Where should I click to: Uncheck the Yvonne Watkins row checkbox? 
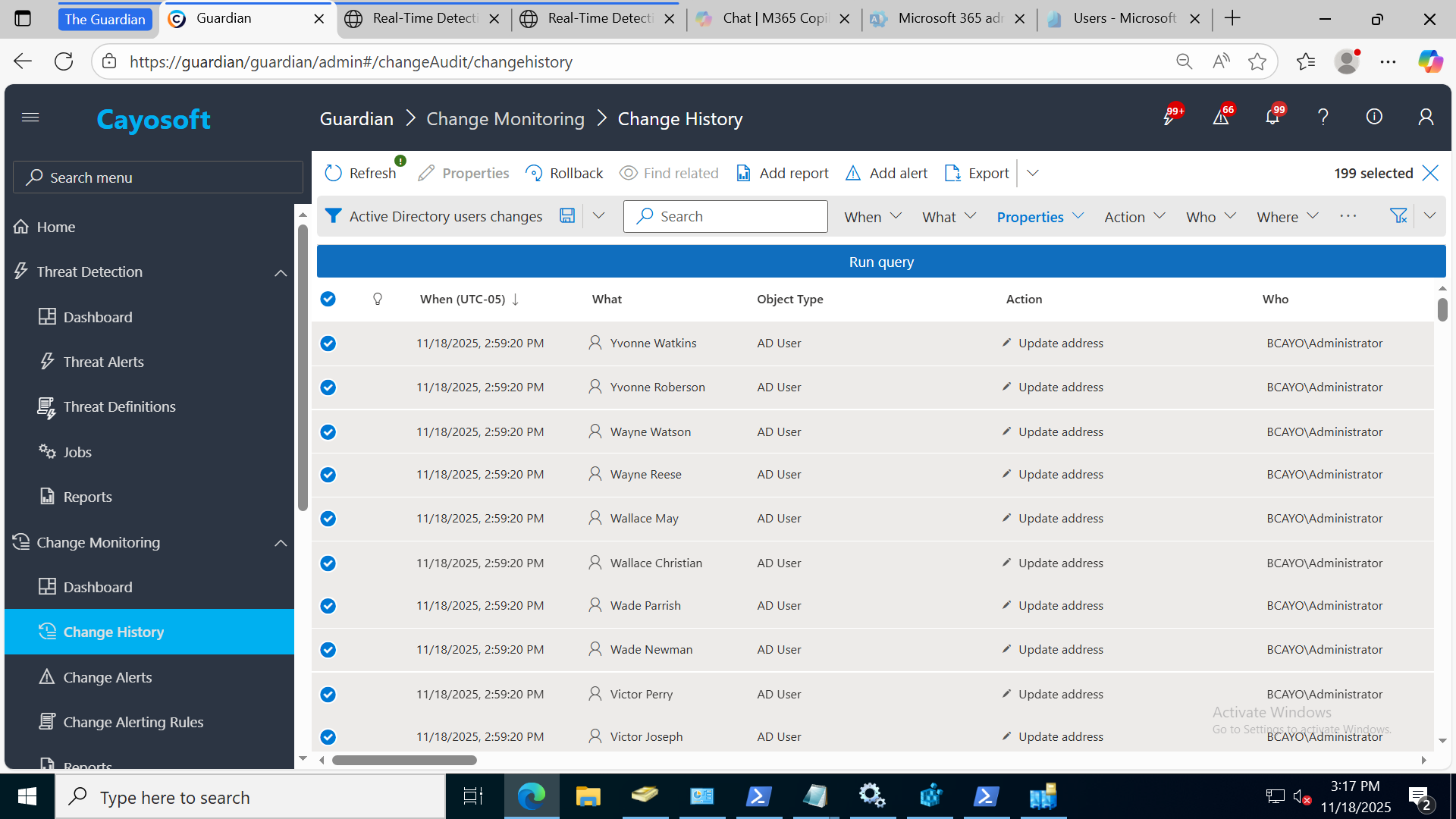328,344
